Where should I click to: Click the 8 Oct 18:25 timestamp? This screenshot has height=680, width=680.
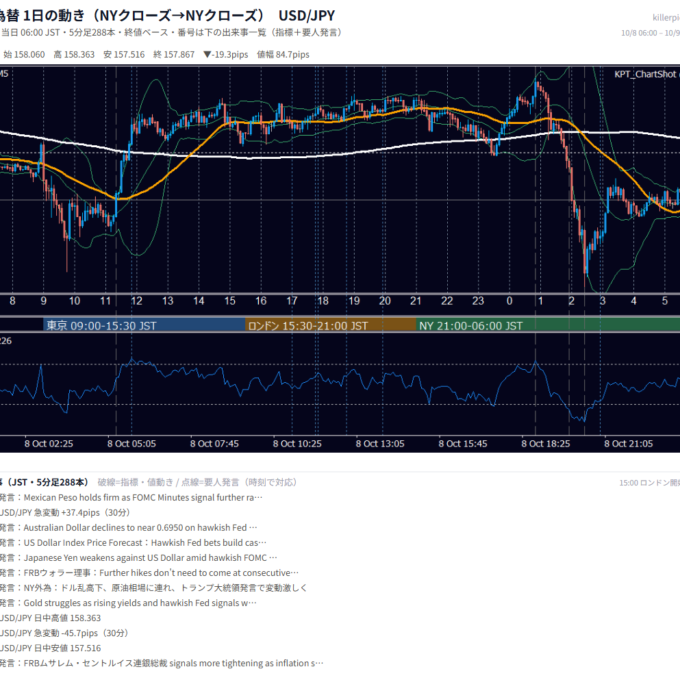pos(546,444)
